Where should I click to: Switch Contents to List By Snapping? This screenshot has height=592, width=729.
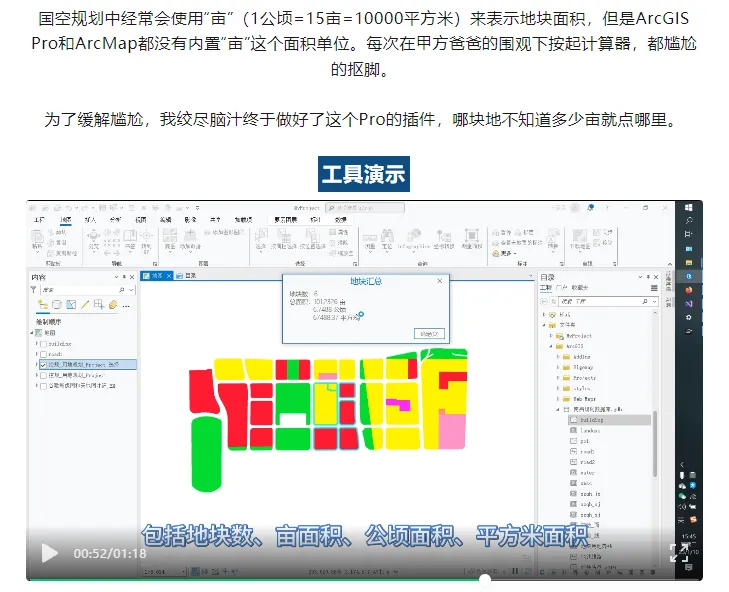(x=99, y=305)
